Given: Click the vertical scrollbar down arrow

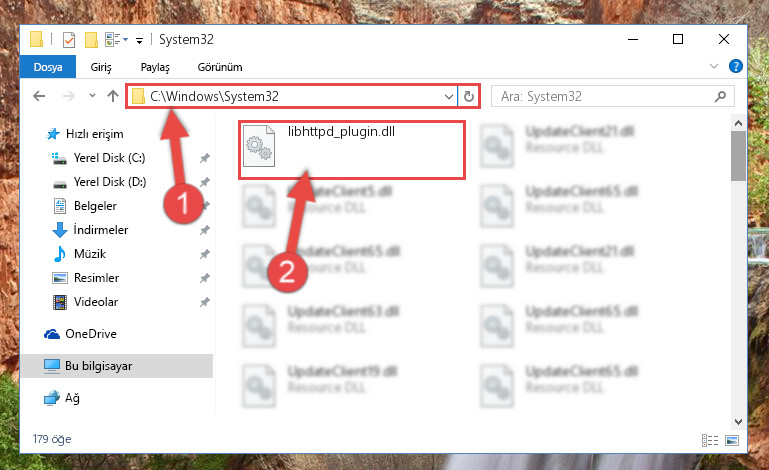Looking at the screenshot, I should [x=739, y=421].
